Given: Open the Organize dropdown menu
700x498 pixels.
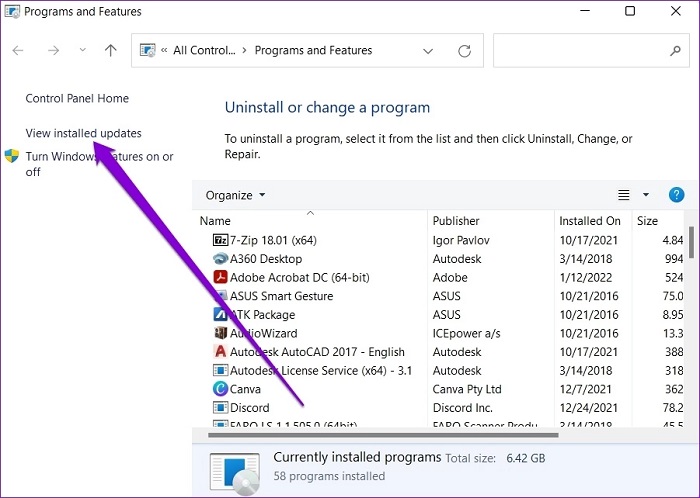Looking at the screenshot, I should 235,195.
